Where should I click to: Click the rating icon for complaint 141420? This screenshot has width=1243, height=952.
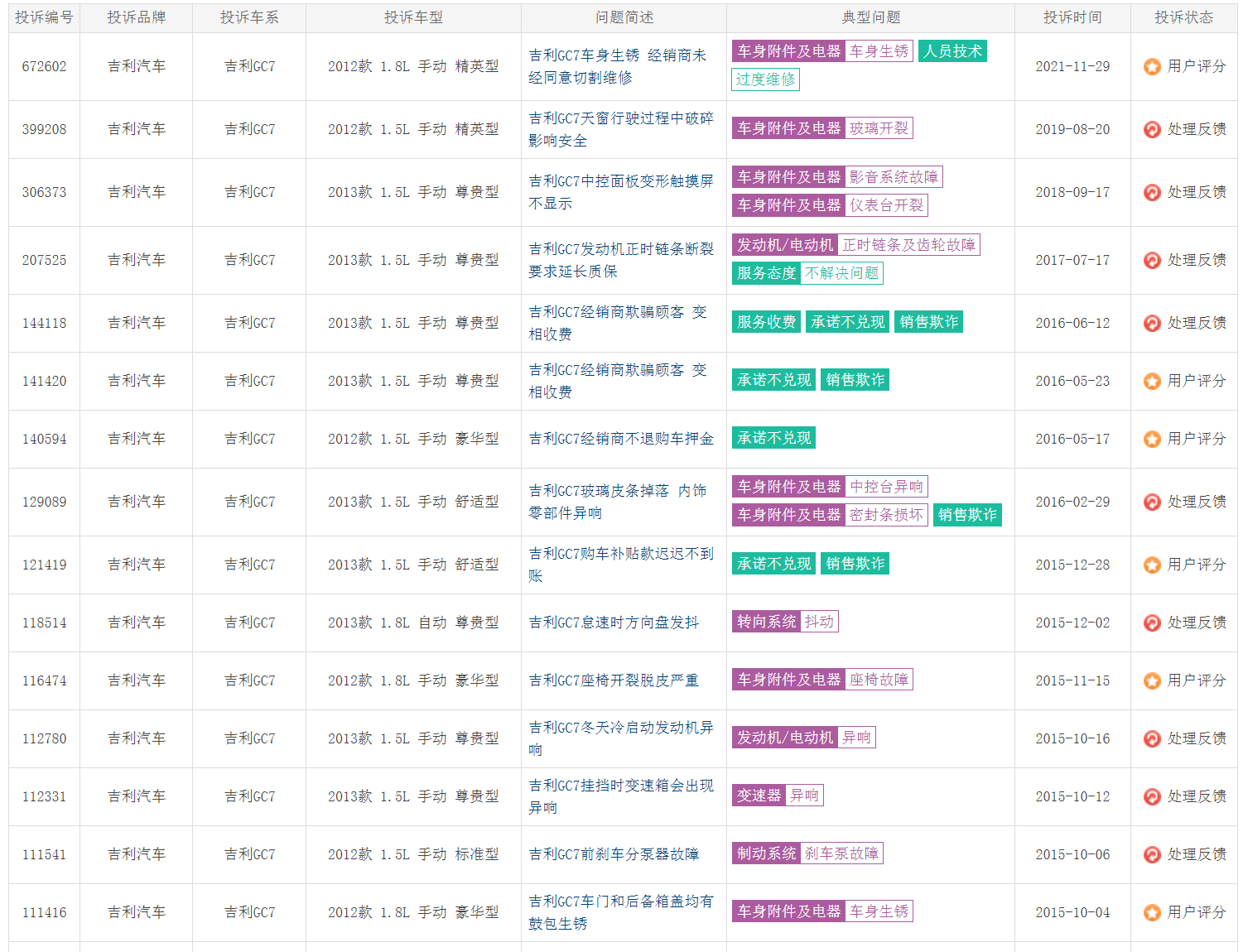(1152, 381)
